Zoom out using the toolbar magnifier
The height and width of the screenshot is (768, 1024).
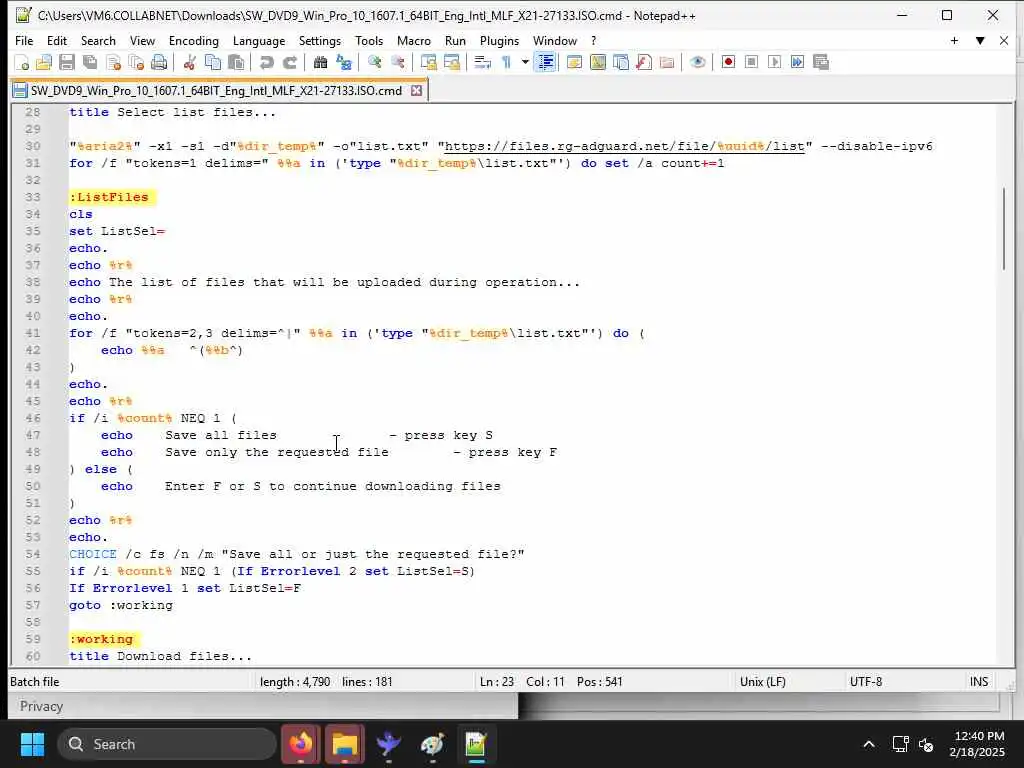coord(398,63)
